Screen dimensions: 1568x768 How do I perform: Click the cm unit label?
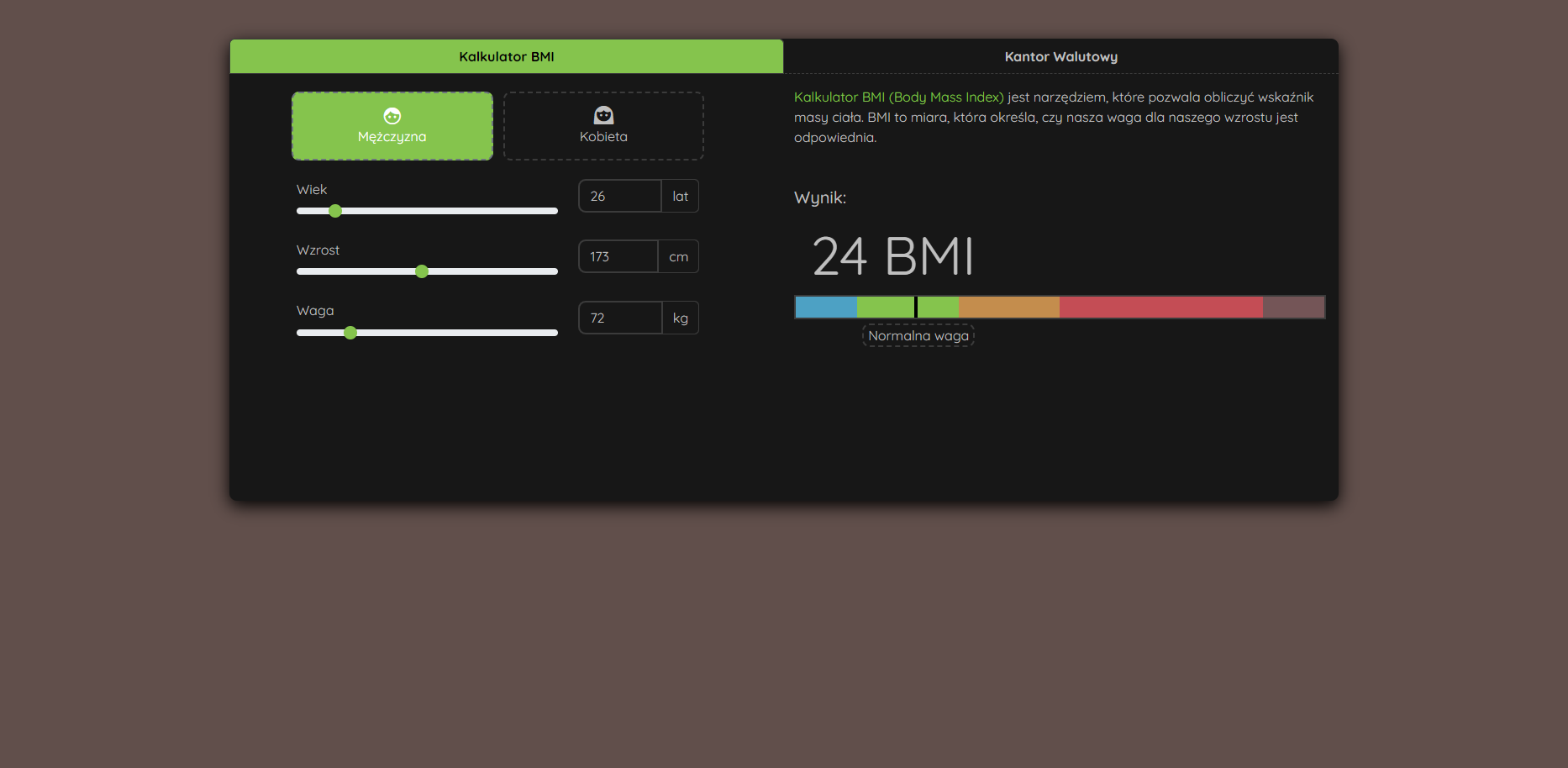pos(679,256)
